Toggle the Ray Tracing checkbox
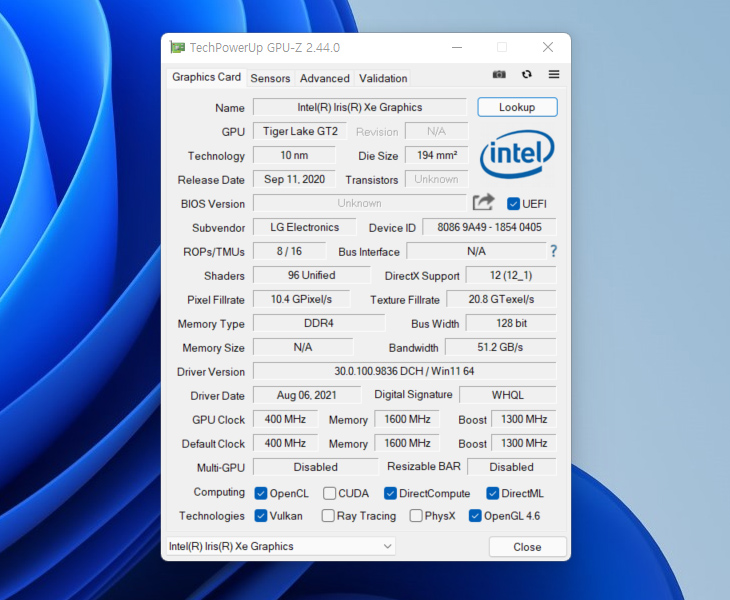This screenshot has height=600, width=730. (x=328, y=516)
